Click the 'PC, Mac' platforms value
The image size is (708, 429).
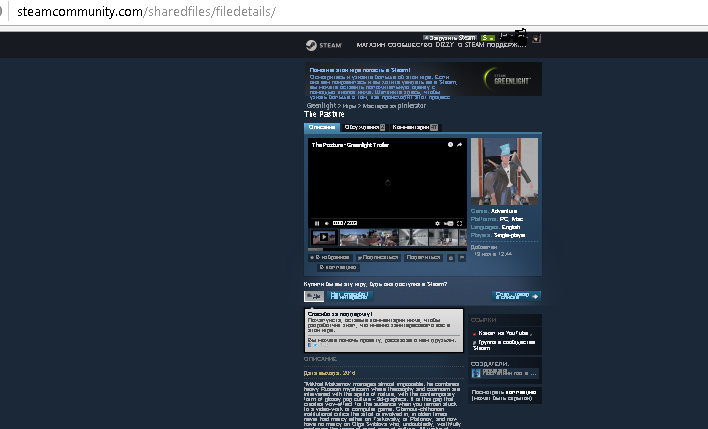[x=512, y=219]
